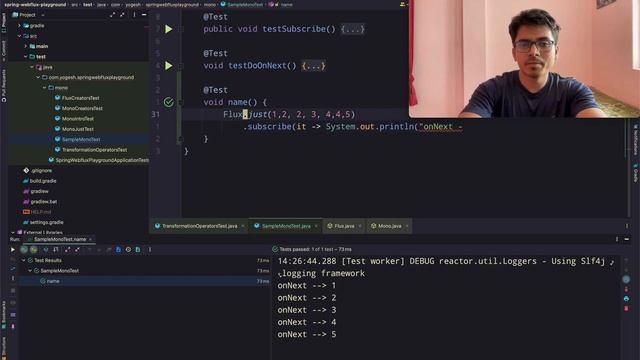This screenshot has width=640, height=360.
Task: Open Project panel options menu
Action: pos(134,15)
